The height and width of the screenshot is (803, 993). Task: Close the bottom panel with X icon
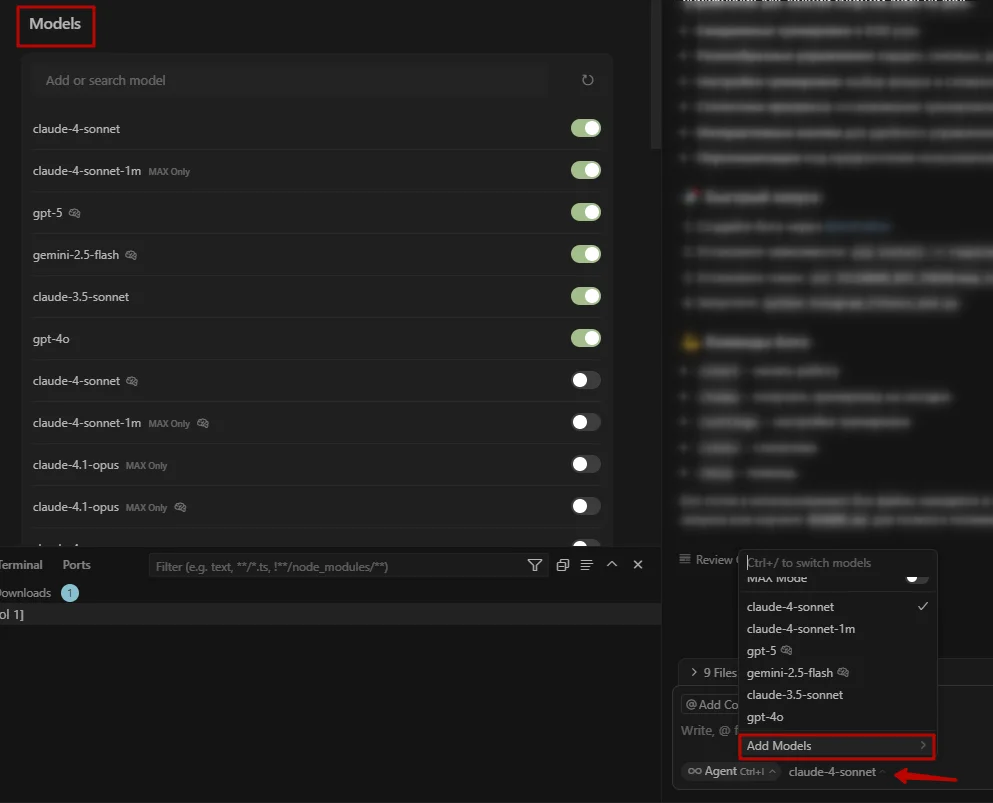638,565
